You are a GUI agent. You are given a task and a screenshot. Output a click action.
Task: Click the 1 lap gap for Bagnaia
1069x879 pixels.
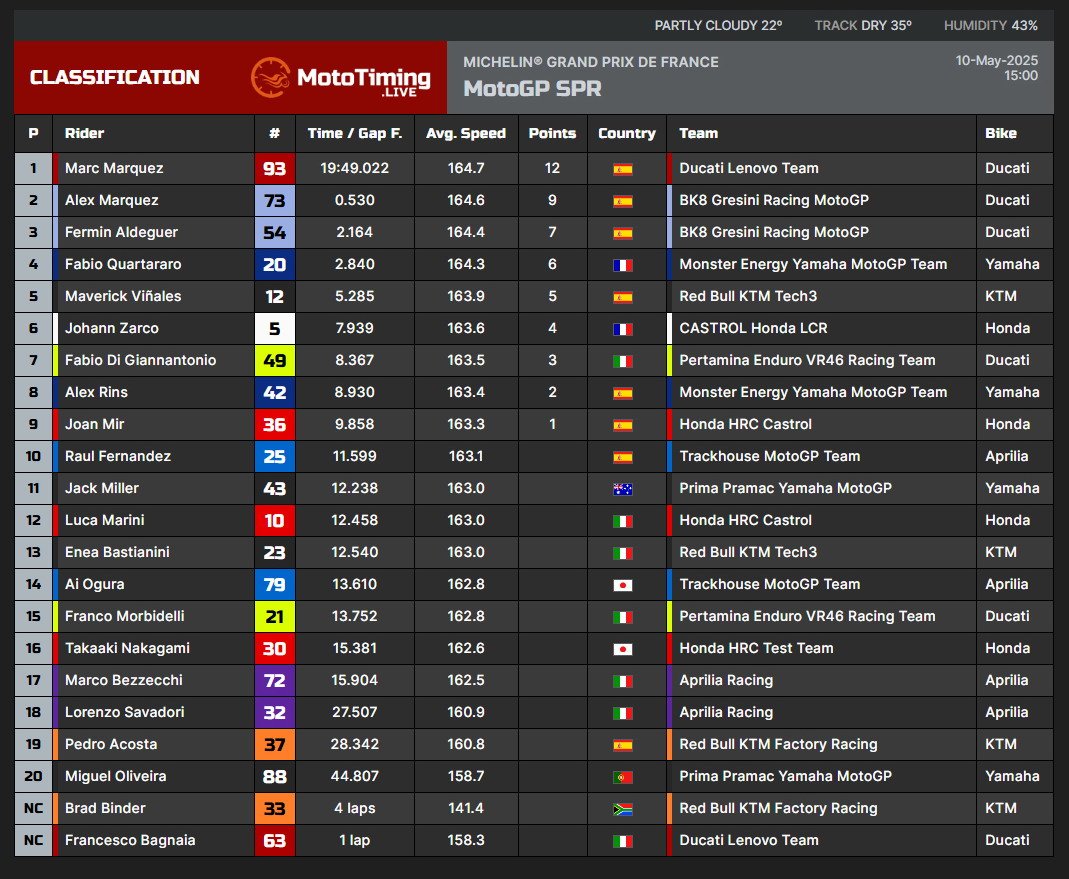355,840
